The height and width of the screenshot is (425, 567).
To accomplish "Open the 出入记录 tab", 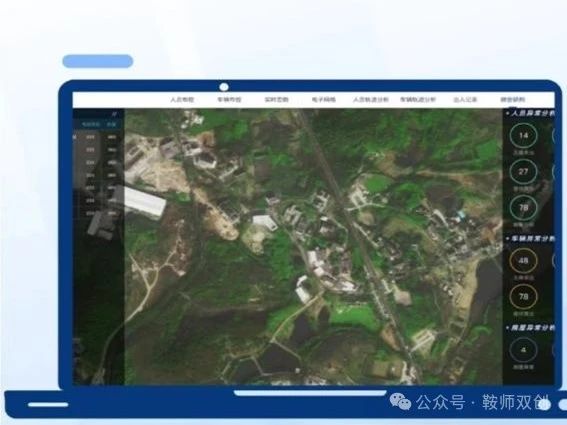I will (465, 99).
